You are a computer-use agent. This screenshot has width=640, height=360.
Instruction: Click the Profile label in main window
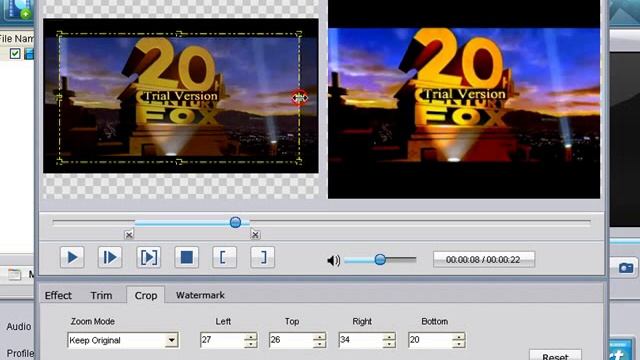coord(20,353)
